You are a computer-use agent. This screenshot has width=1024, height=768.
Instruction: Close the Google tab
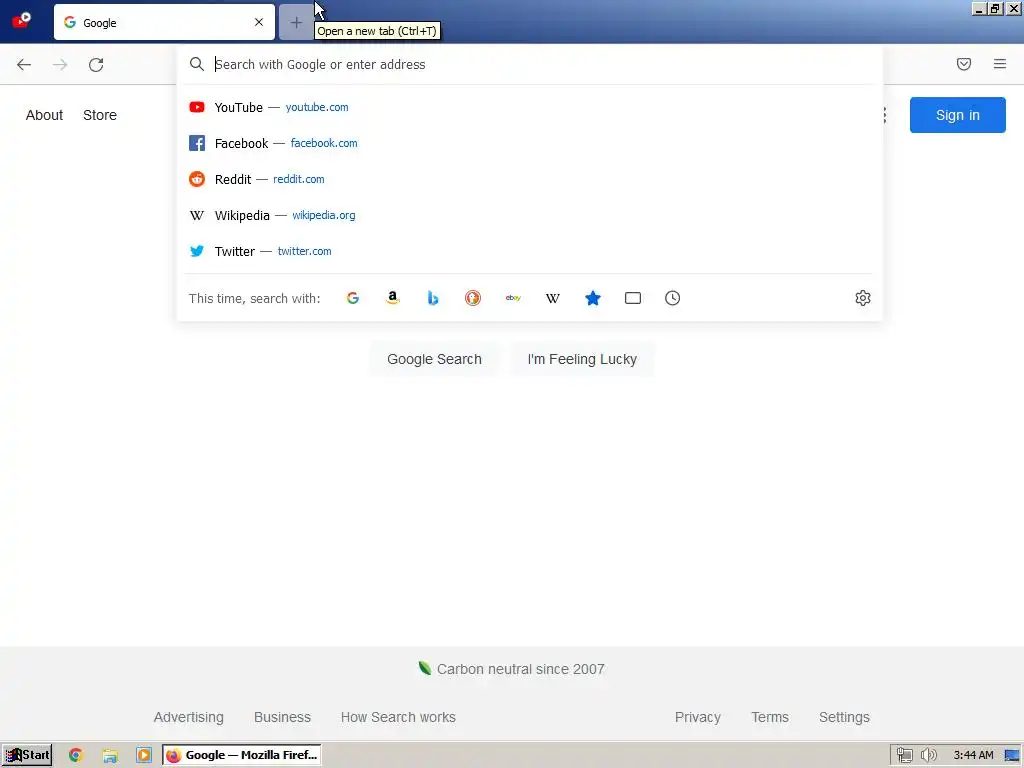click(259, 22)
